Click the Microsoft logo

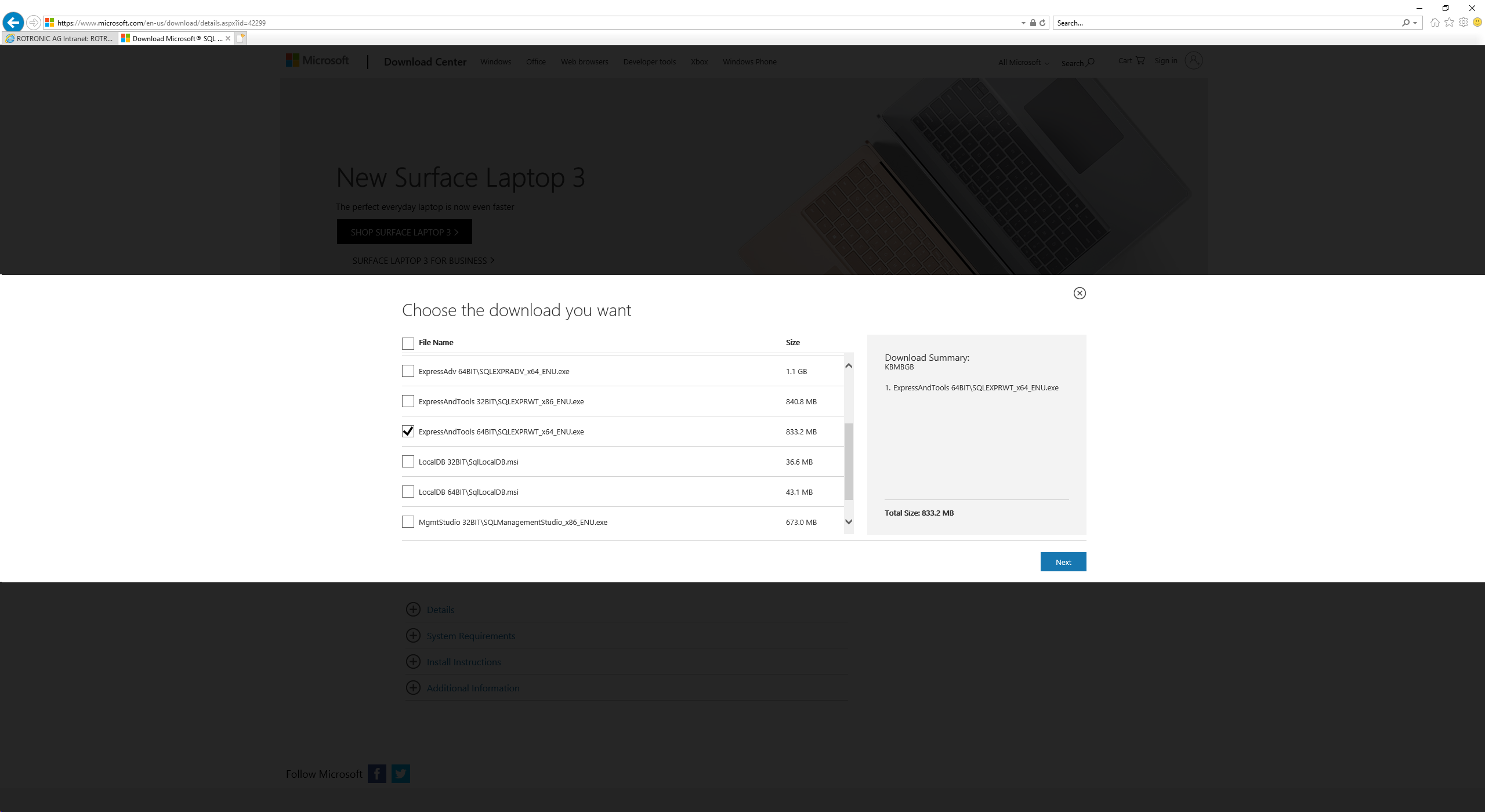pyautogui.click(x=317, y=60)
